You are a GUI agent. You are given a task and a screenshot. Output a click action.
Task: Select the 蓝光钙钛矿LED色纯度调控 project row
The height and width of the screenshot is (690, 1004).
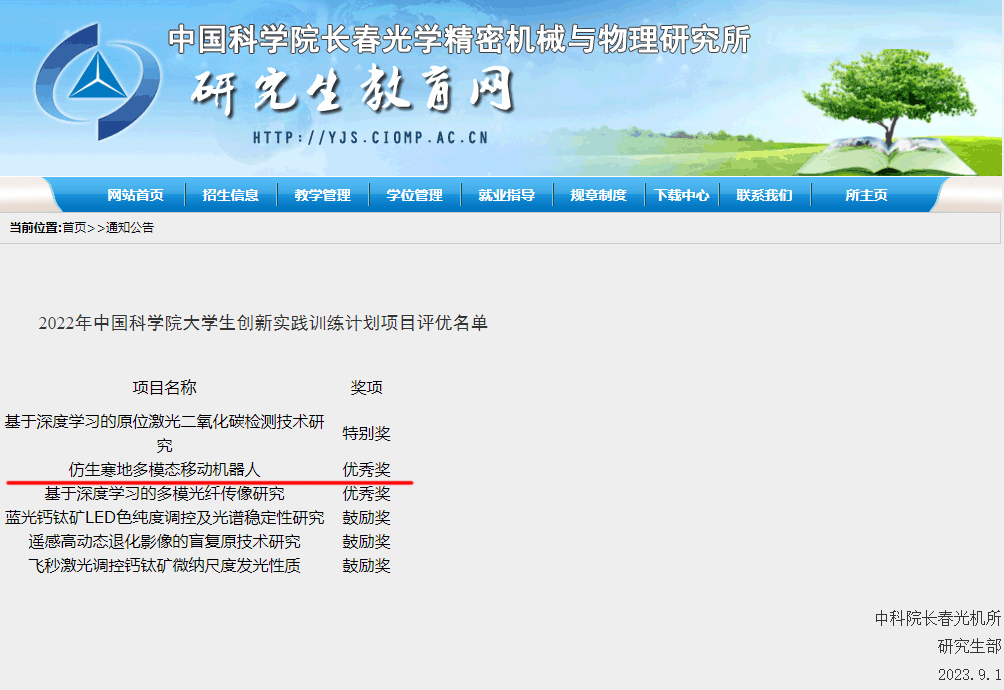point(164,517)
